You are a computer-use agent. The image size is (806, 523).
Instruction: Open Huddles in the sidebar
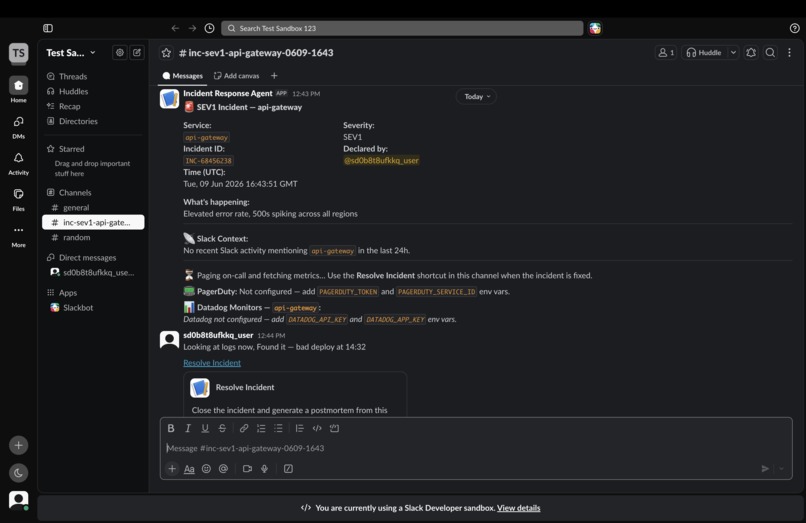pos(74,91)
